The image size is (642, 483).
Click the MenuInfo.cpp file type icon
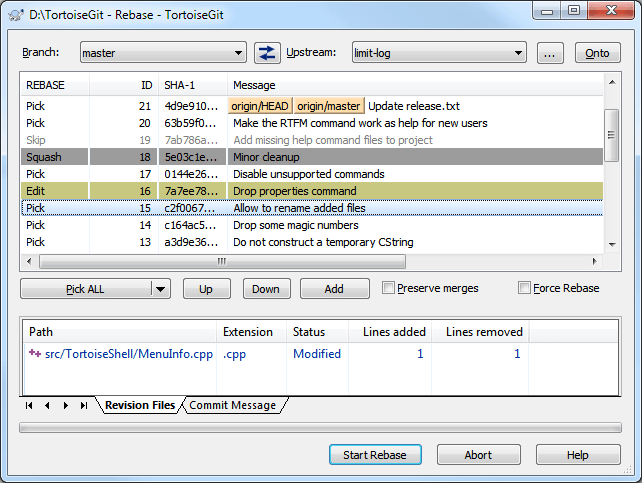(x=35, y=353)
